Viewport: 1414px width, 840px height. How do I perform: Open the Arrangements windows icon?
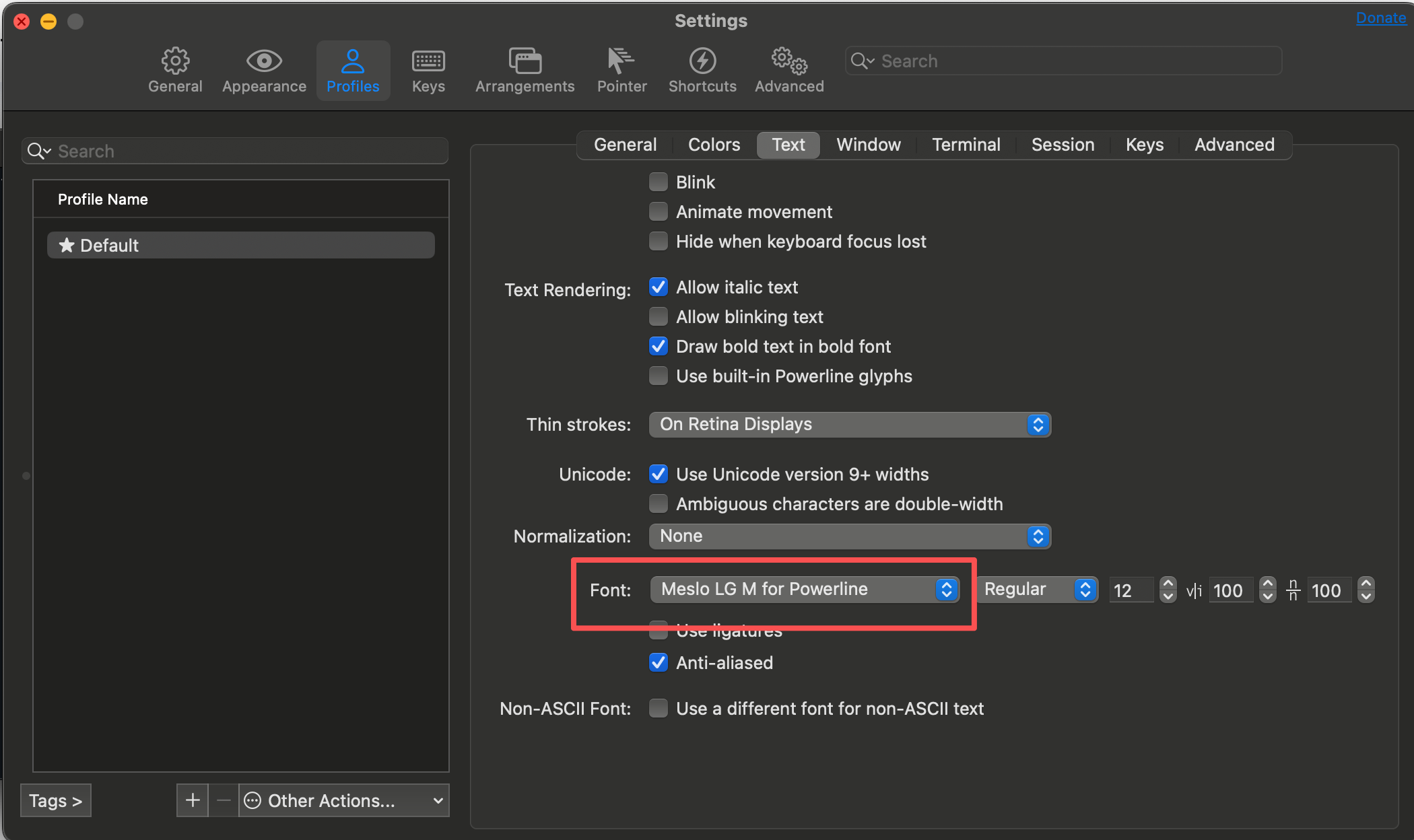point(525,61)
